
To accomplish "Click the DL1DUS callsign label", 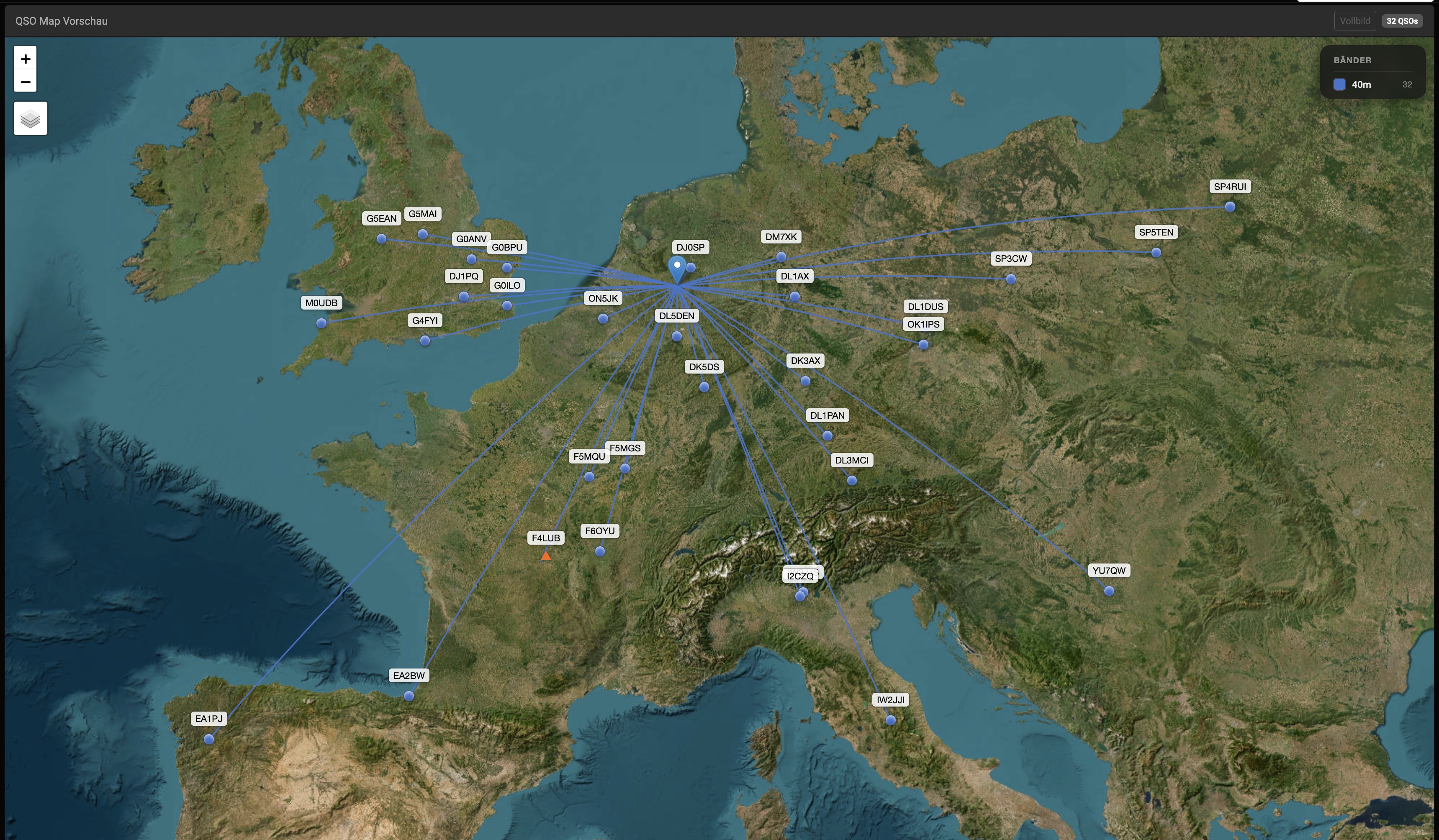I will (925, 307).
